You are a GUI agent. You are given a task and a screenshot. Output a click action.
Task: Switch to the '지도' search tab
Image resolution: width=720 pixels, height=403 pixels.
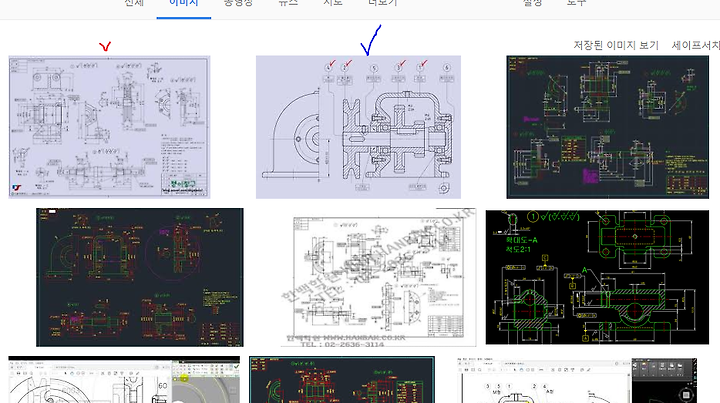coord(333,3)
